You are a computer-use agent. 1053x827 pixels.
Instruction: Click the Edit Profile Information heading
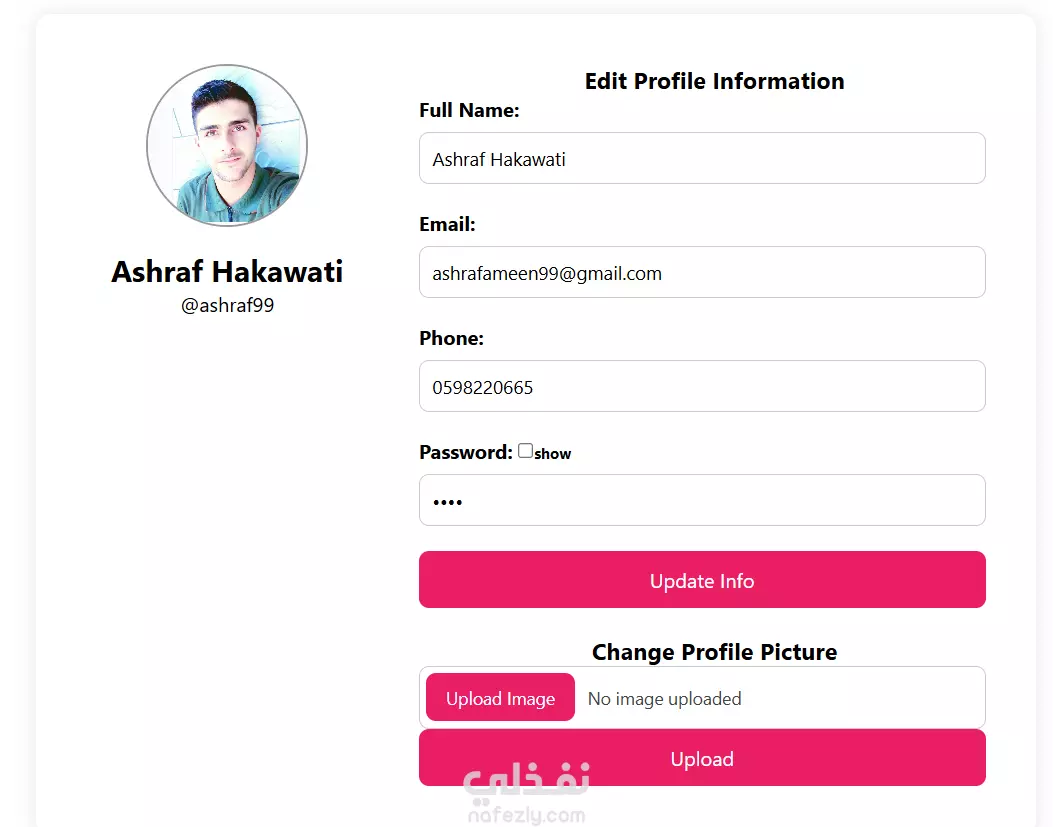coord(715,81)
